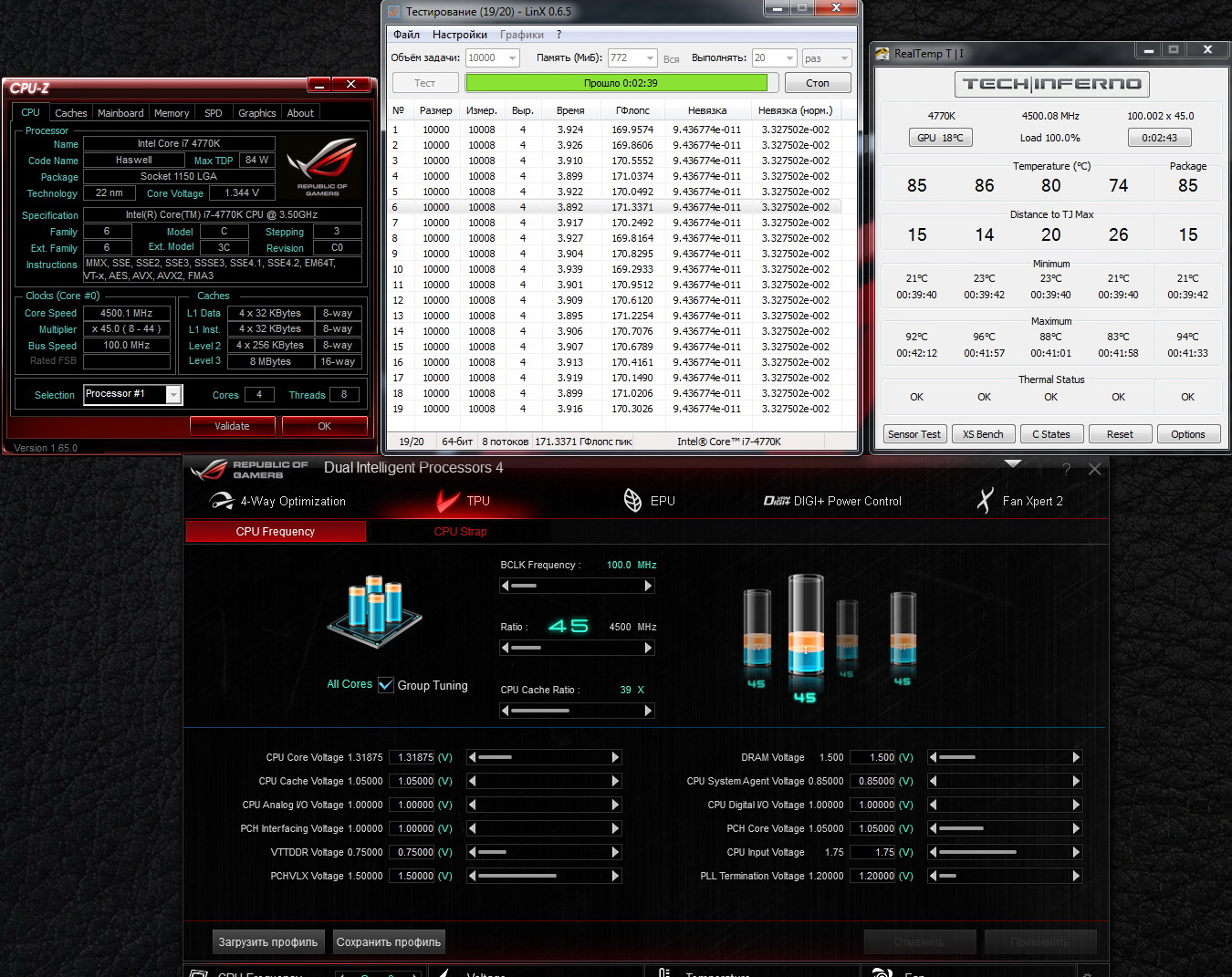The height and width of the screenshot is (977, 1232).
Task: Click the PLL Termination Voltage input field
Action: 872,876
